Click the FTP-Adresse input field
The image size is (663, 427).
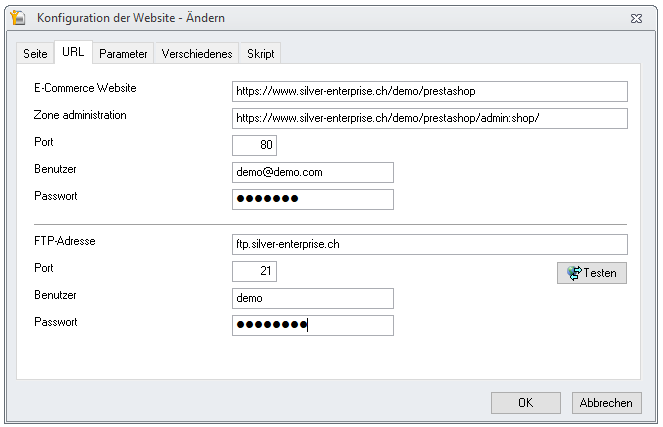[x=430, y=244]
